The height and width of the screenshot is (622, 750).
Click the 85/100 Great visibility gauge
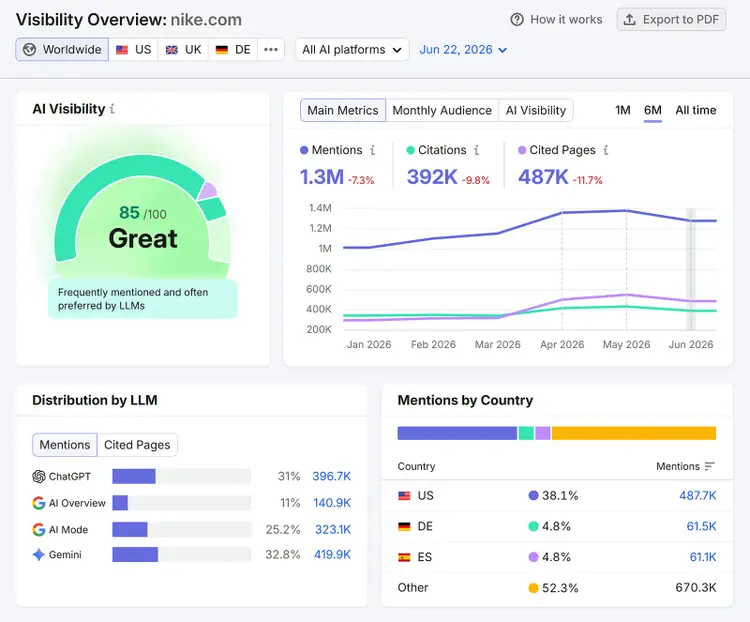coord(143,216)
